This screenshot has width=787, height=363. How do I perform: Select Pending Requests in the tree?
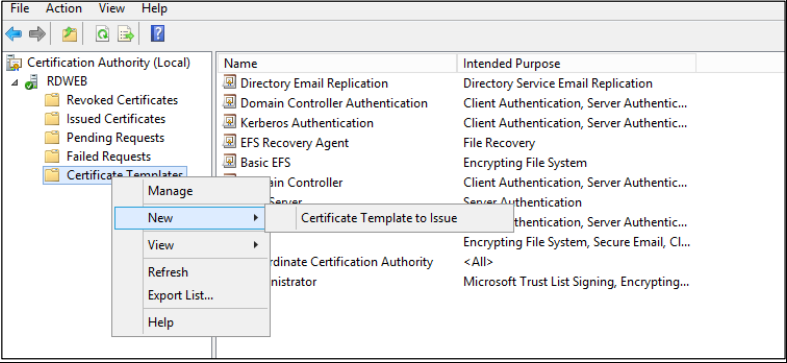point(115,138)
